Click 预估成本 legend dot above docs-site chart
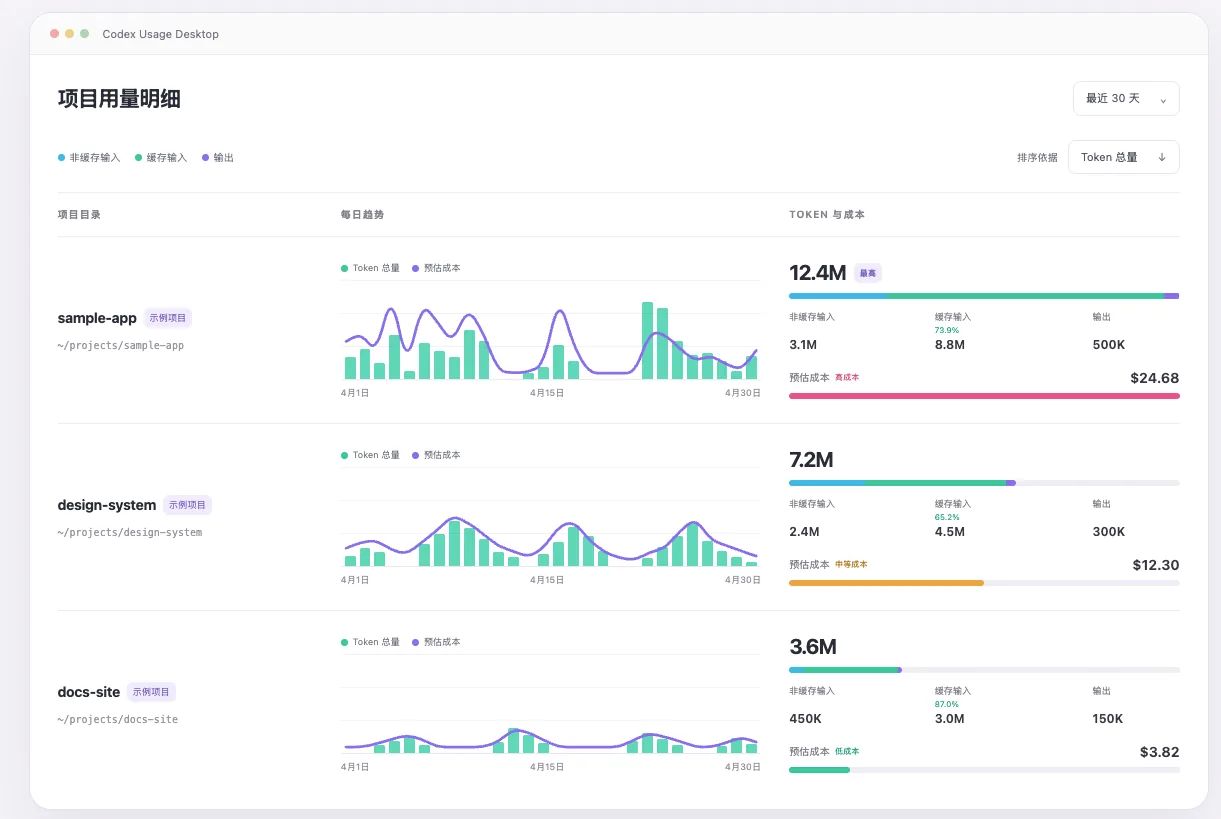The image size is (1221, 819). coord(416,642)
